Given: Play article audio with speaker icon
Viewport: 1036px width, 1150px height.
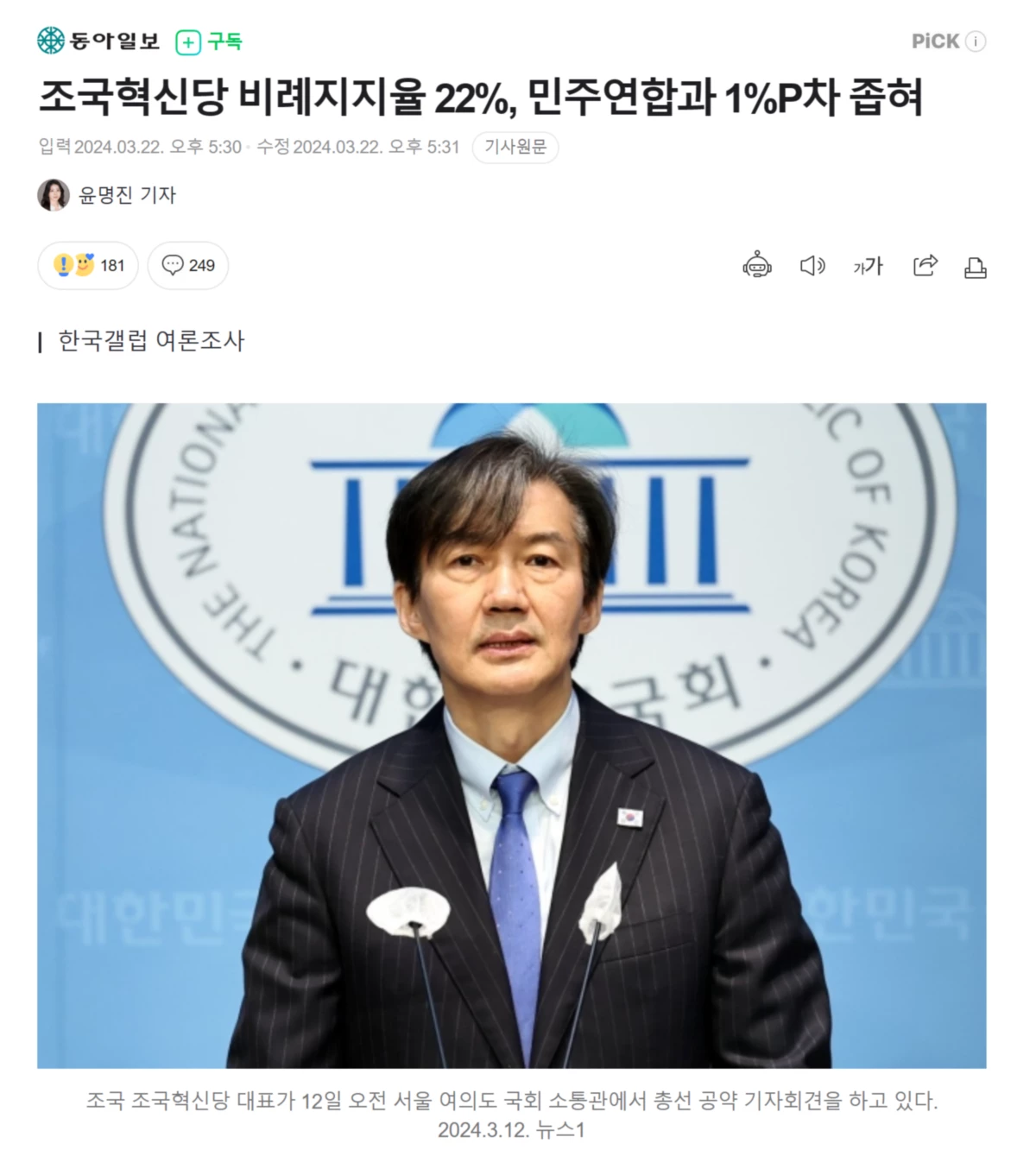Looking at the screenshot, I should point(812,266).
